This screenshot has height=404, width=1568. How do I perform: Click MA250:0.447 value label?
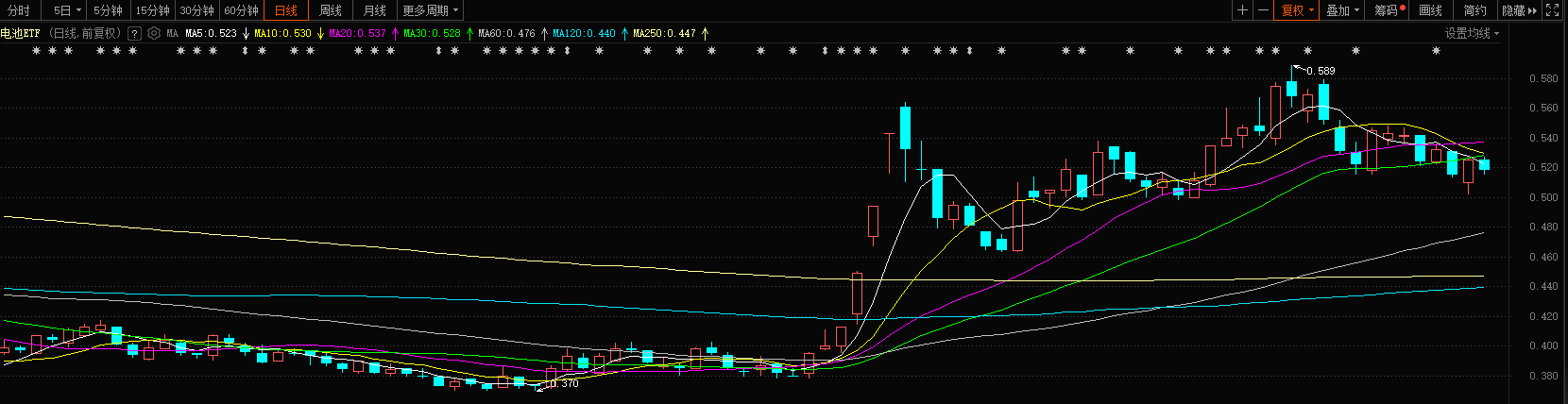[x=664, y=33]
